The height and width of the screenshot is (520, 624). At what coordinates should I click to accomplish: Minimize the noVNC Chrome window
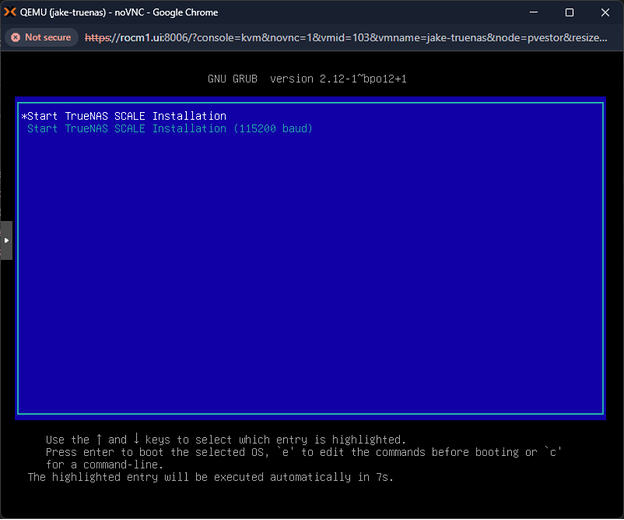point(534,12)
